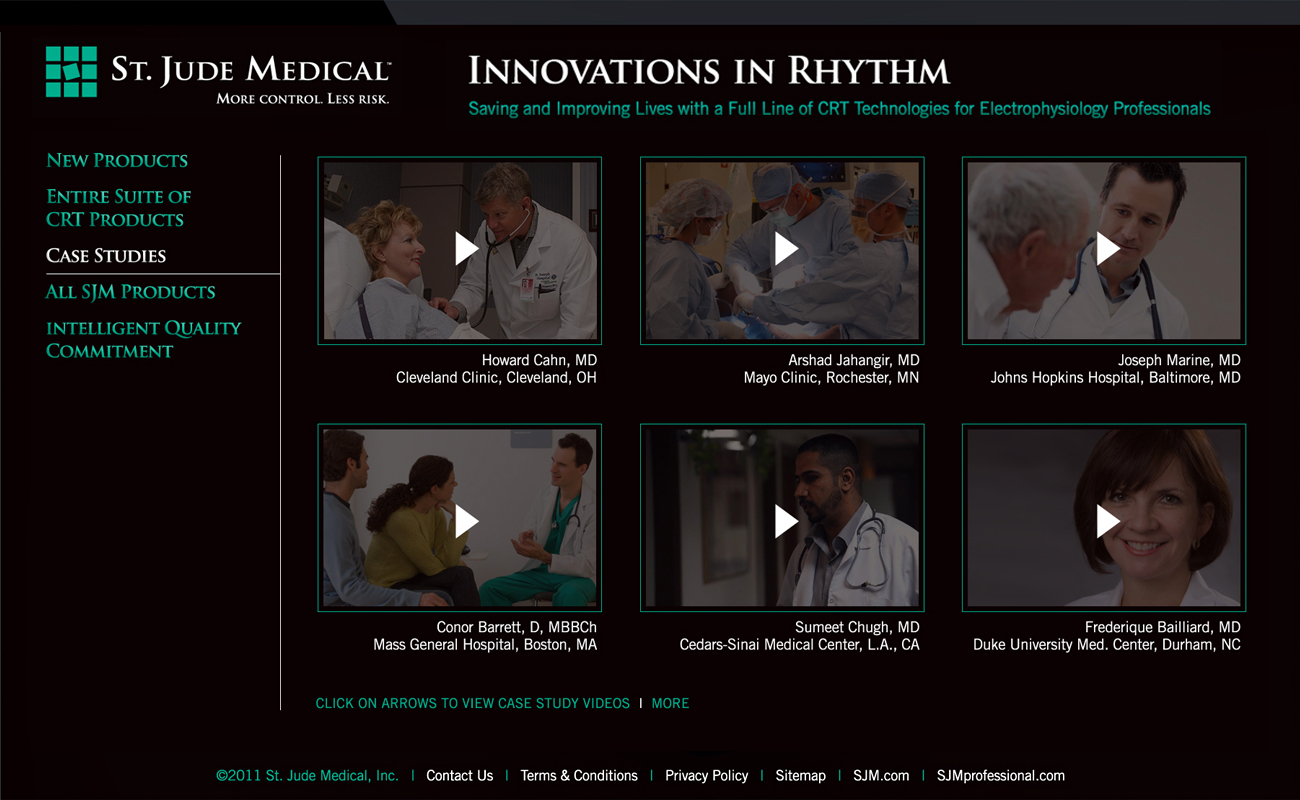1300x800 pixels.
Task: Visit SJM.com from footer
Action: (881, 775)
